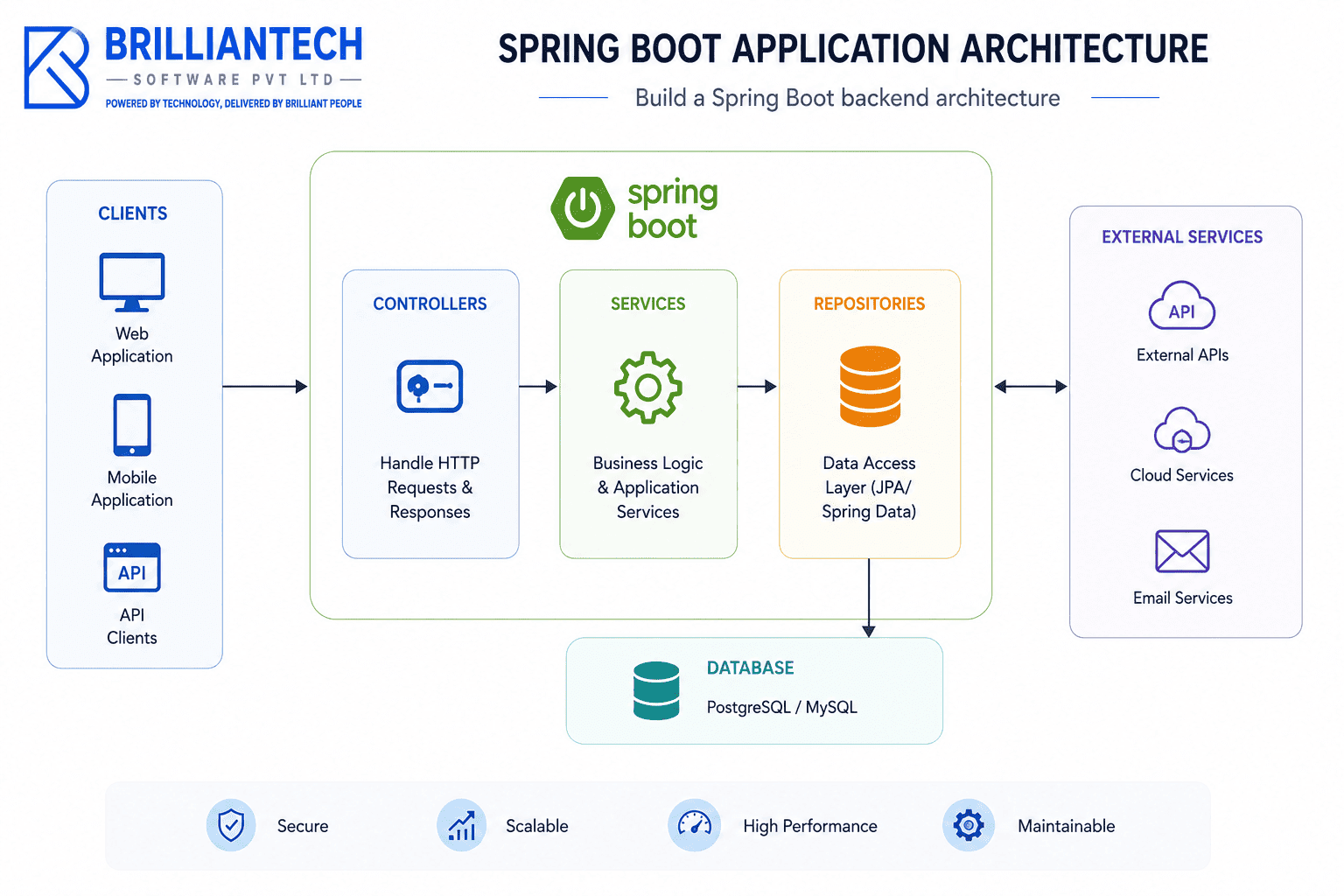This screenshot has height=896, width=1344.
Task: Select the Mobile Application phone icon
Action: click(132, 425)
